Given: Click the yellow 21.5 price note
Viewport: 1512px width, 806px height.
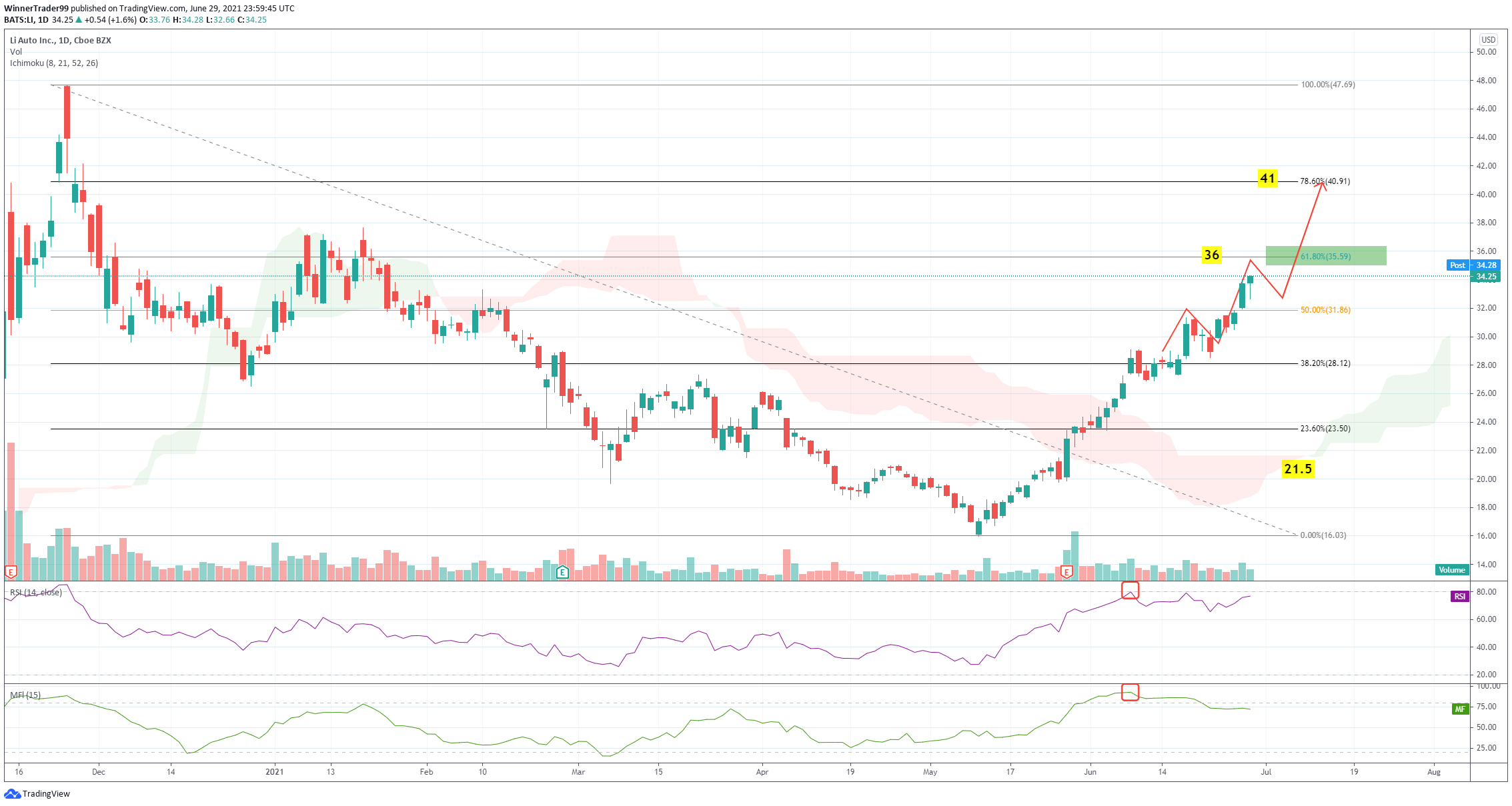Looking at the screenshot, I should coord(1298,469).
